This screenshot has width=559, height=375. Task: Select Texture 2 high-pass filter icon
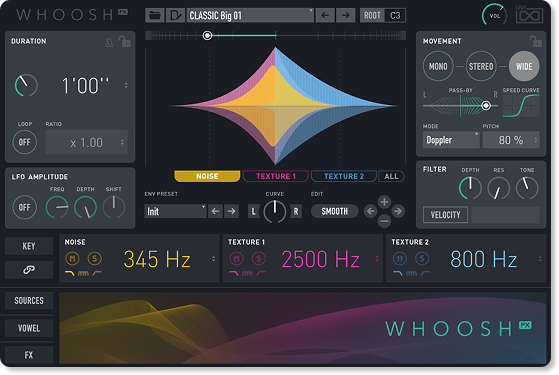425,273
